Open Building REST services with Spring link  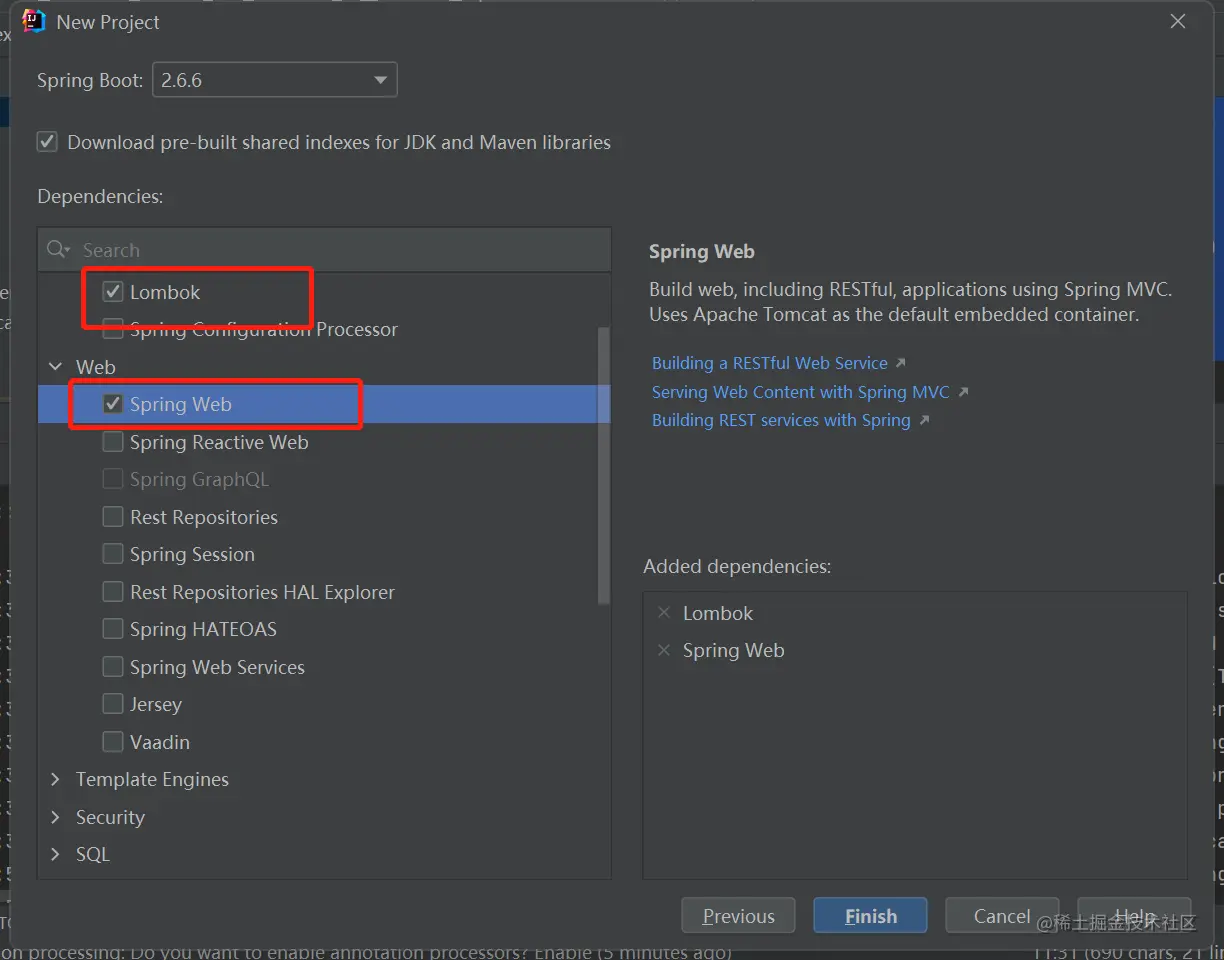[781, 420]
